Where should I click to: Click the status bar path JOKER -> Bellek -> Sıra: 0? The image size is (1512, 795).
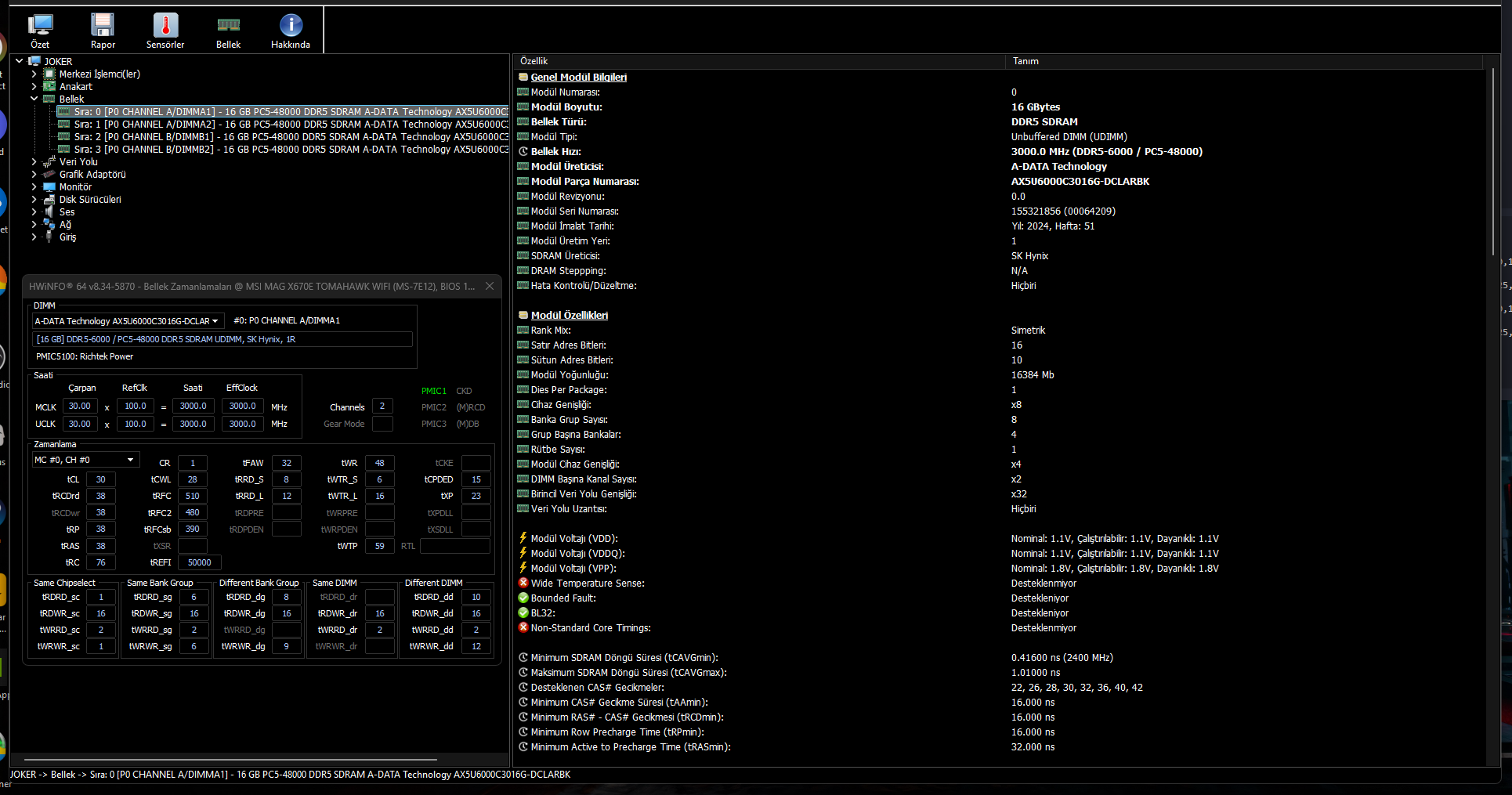coord(290,775)
